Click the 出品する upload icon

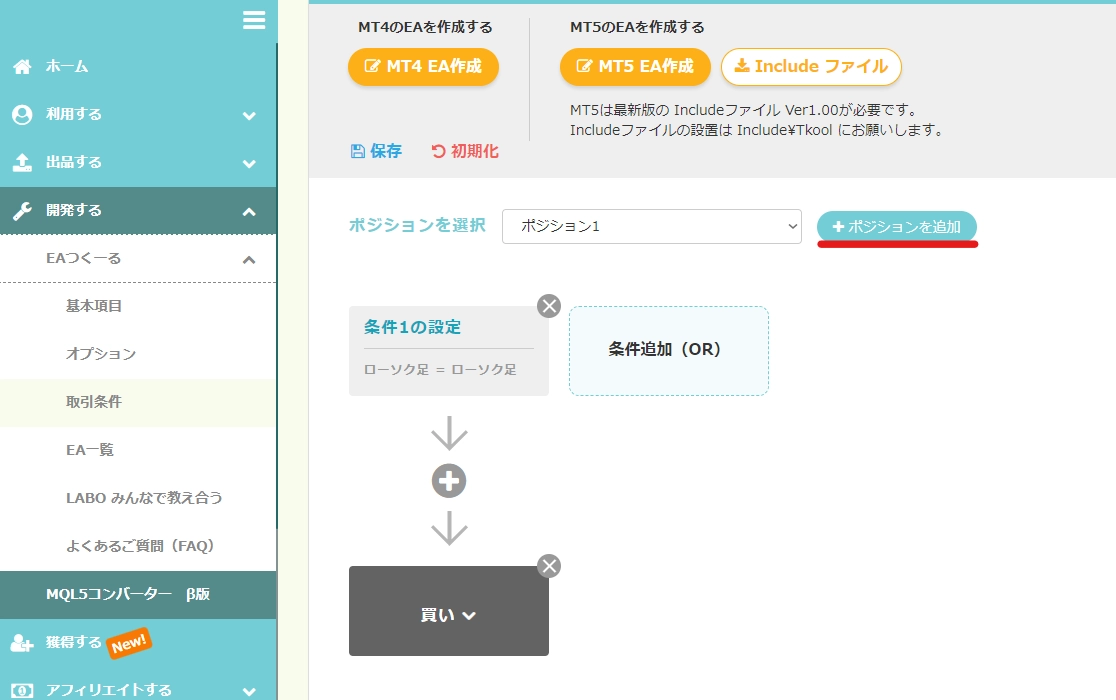click(x=22, y=162)
